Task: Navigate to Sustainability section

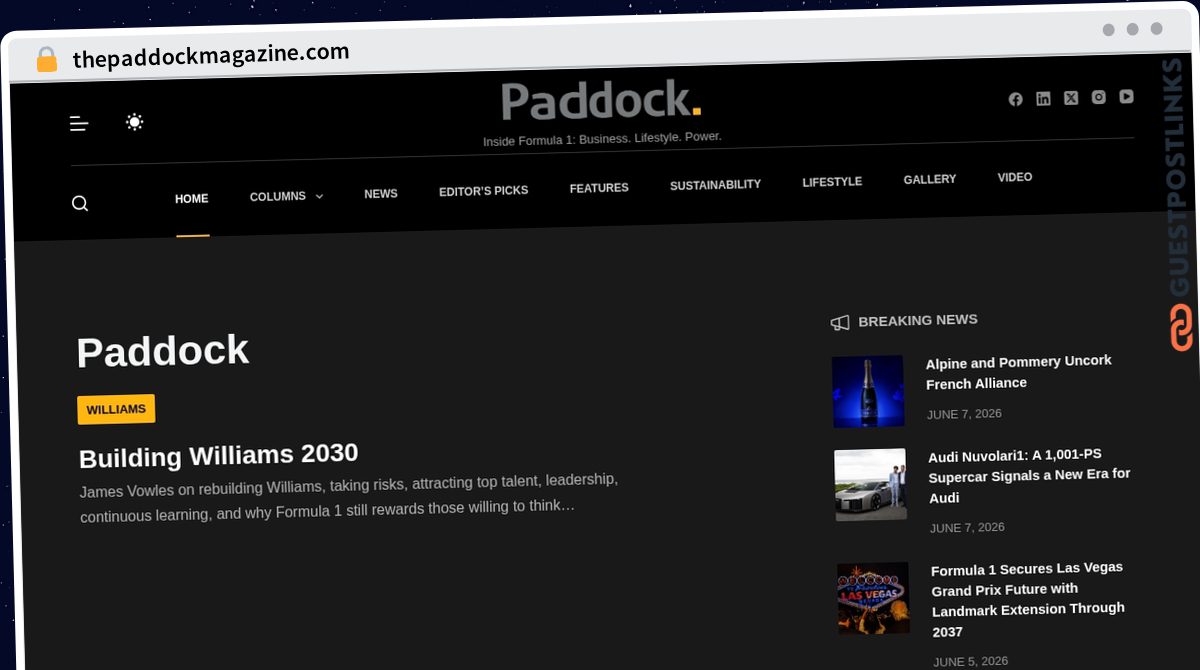Action: (715, 185)
